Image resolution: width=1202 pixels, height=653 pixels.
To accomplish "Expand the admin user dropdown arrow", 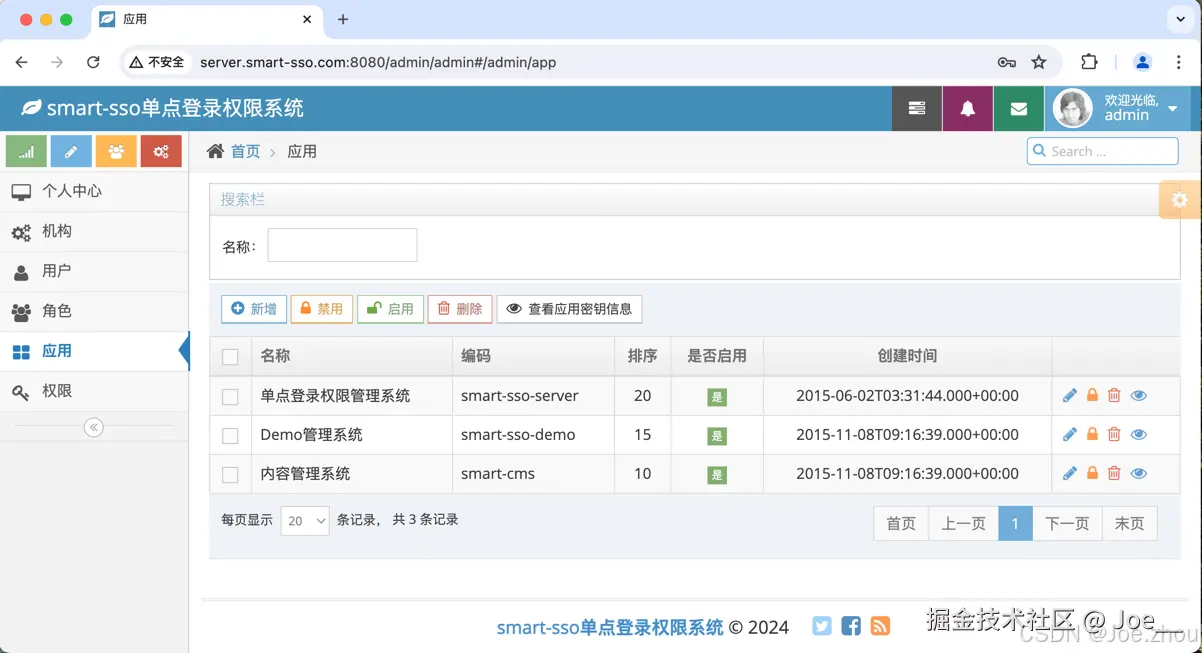I will [1173, 108].
